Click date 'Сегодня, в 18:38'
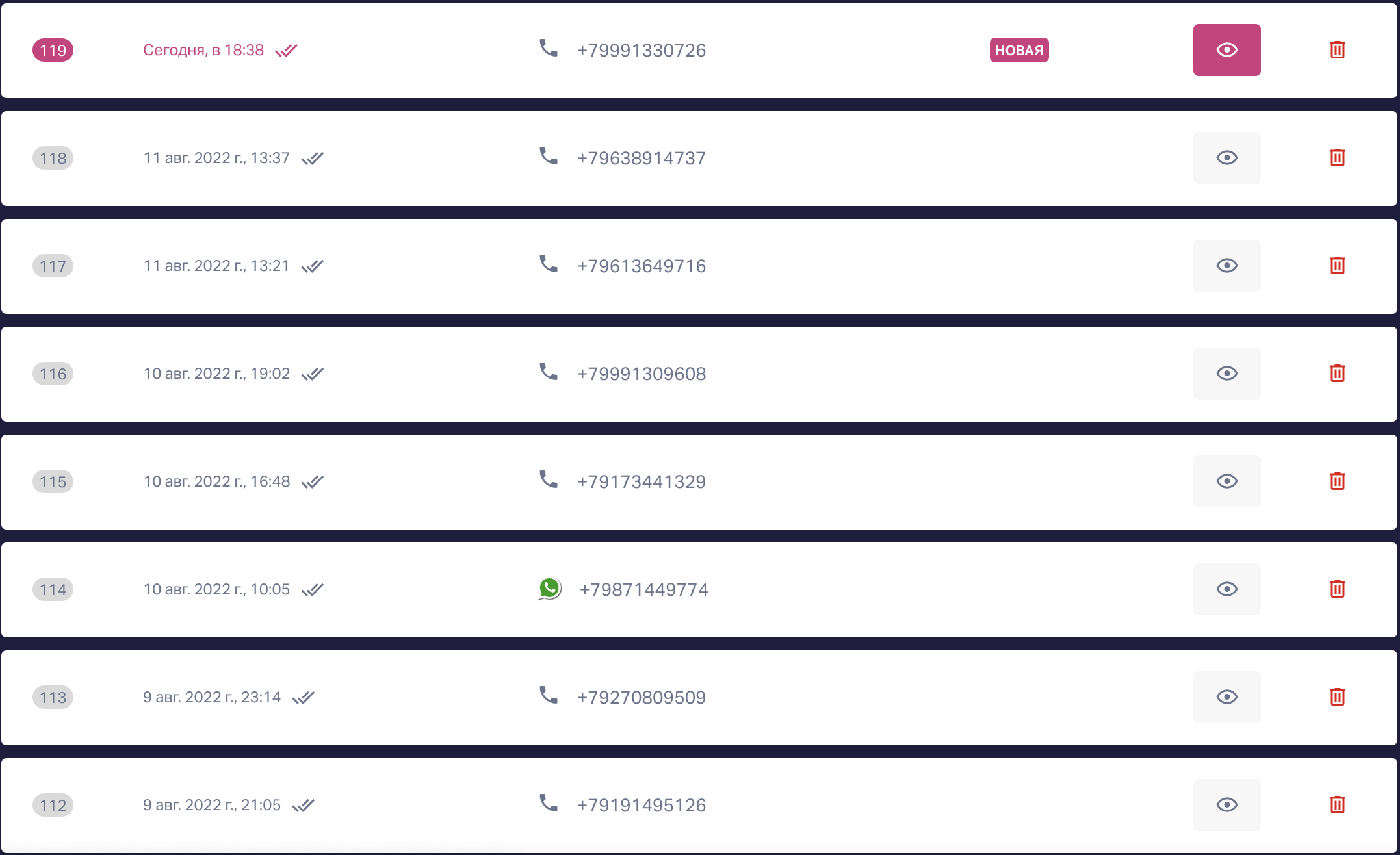Screen dimensions: 1400x855 (203, 50)
